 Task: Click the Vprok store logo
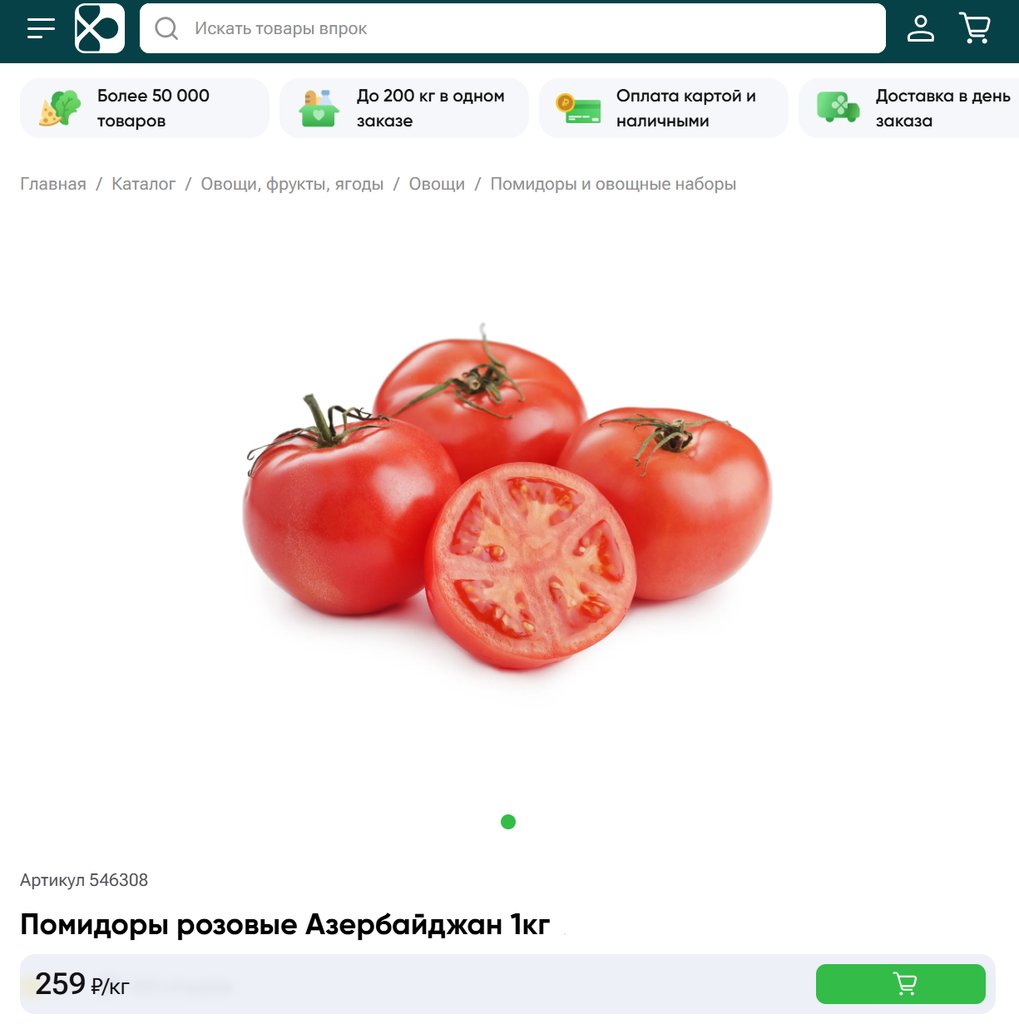(99, 28)
